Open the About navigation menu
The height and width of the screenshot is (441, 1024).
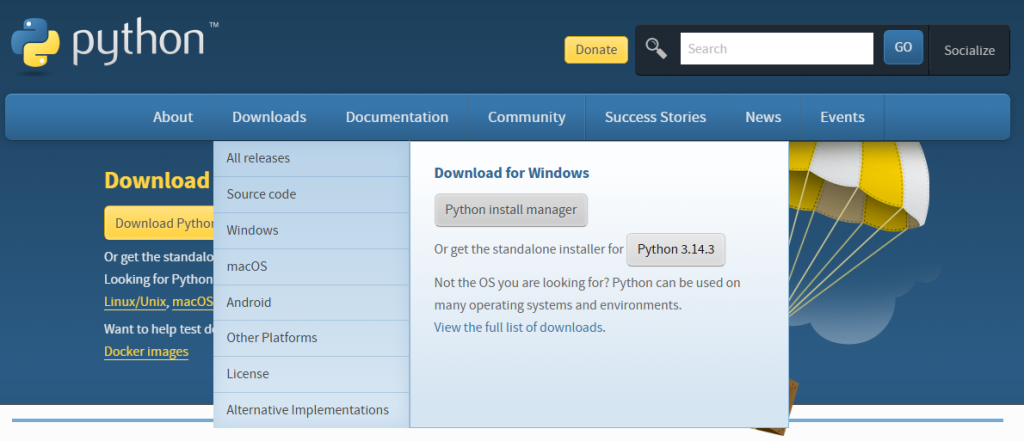172,117
